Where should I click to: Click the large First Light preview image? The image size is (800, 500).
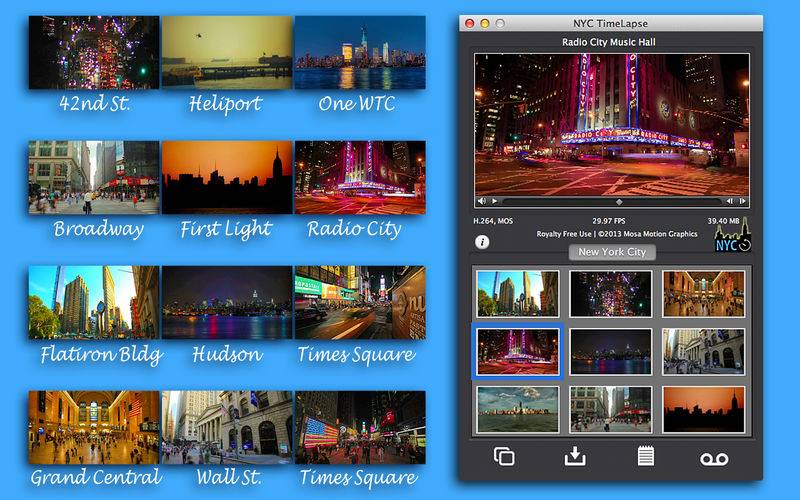point(227,178)
